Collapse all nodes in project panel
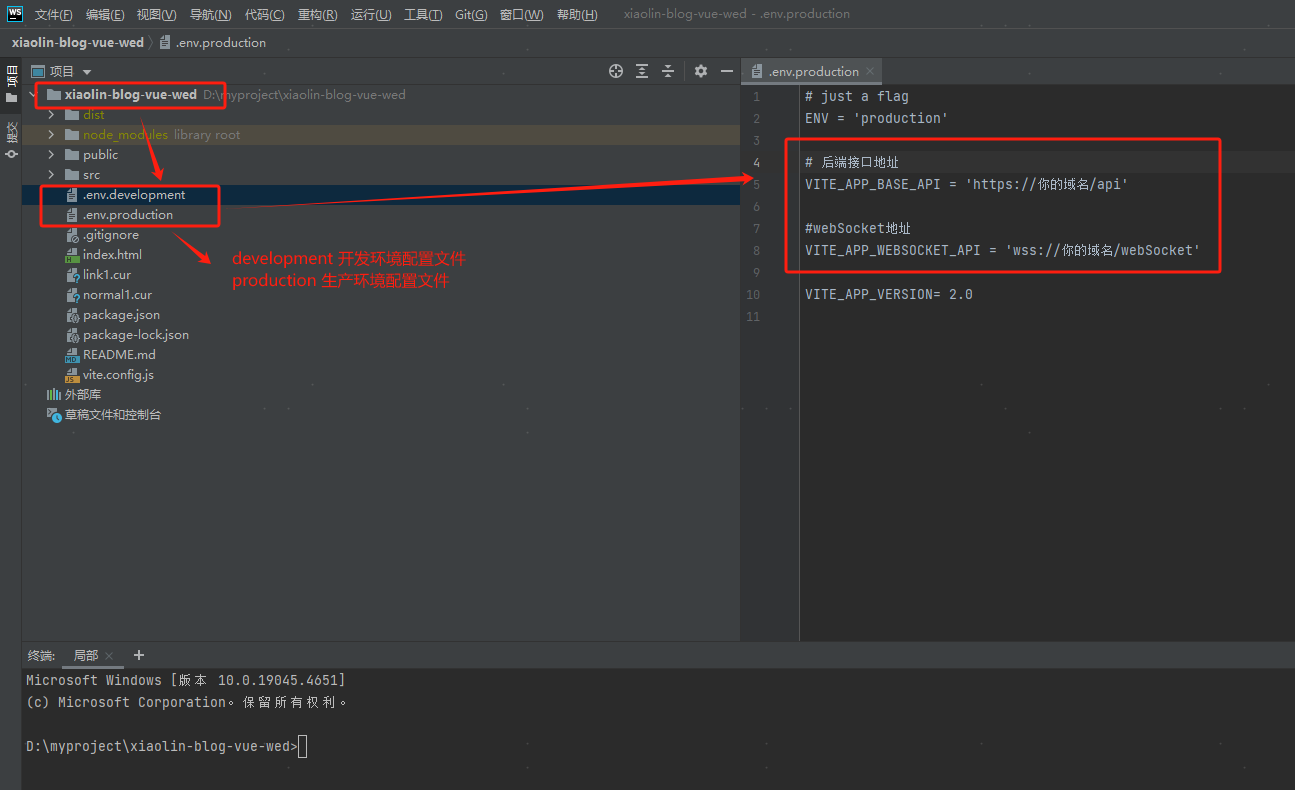Screen dimensions: 1295x790 pos(668,71)
